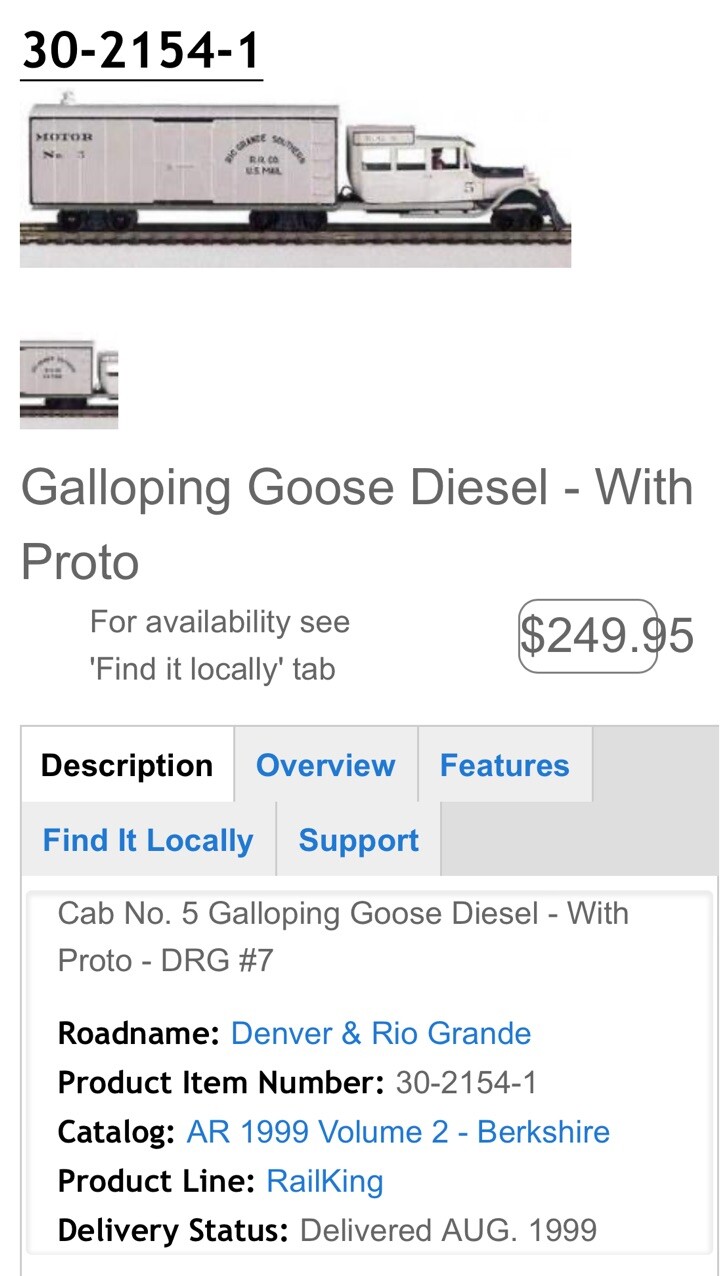Switch to the Overview tab
Viewport: 720px width, 1276px height.
coord(326,765)
